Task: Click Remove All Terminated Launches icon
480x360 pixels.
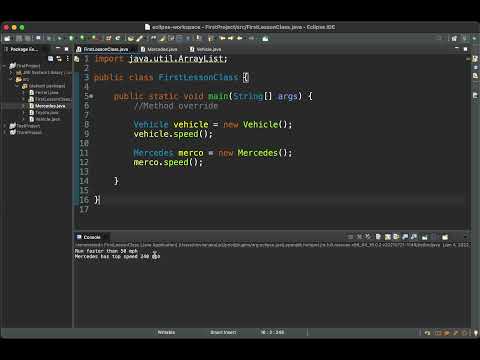Action: pyautogui.click(x=368, y=237)
